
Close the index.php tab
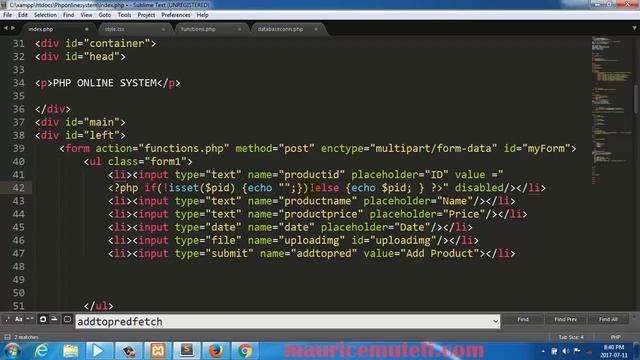(87, 29)
